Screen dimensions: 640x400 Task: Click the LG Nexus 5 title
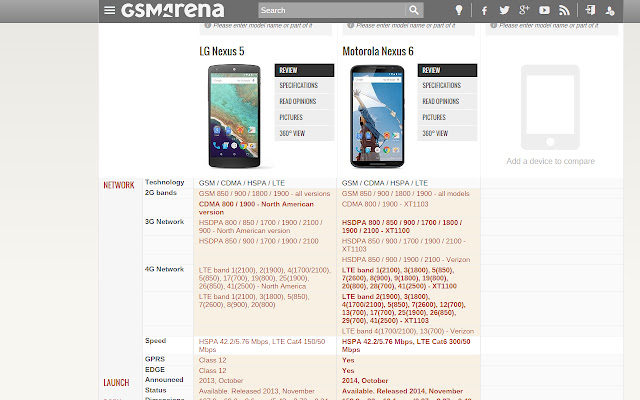(x=222, y=51)
